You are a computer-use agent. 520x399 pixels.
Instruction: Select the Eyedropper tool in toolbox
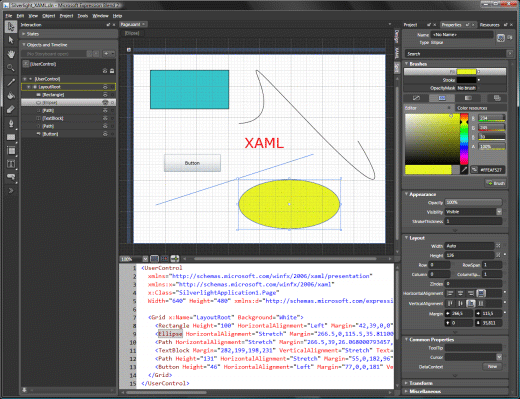tap(11, 82)
